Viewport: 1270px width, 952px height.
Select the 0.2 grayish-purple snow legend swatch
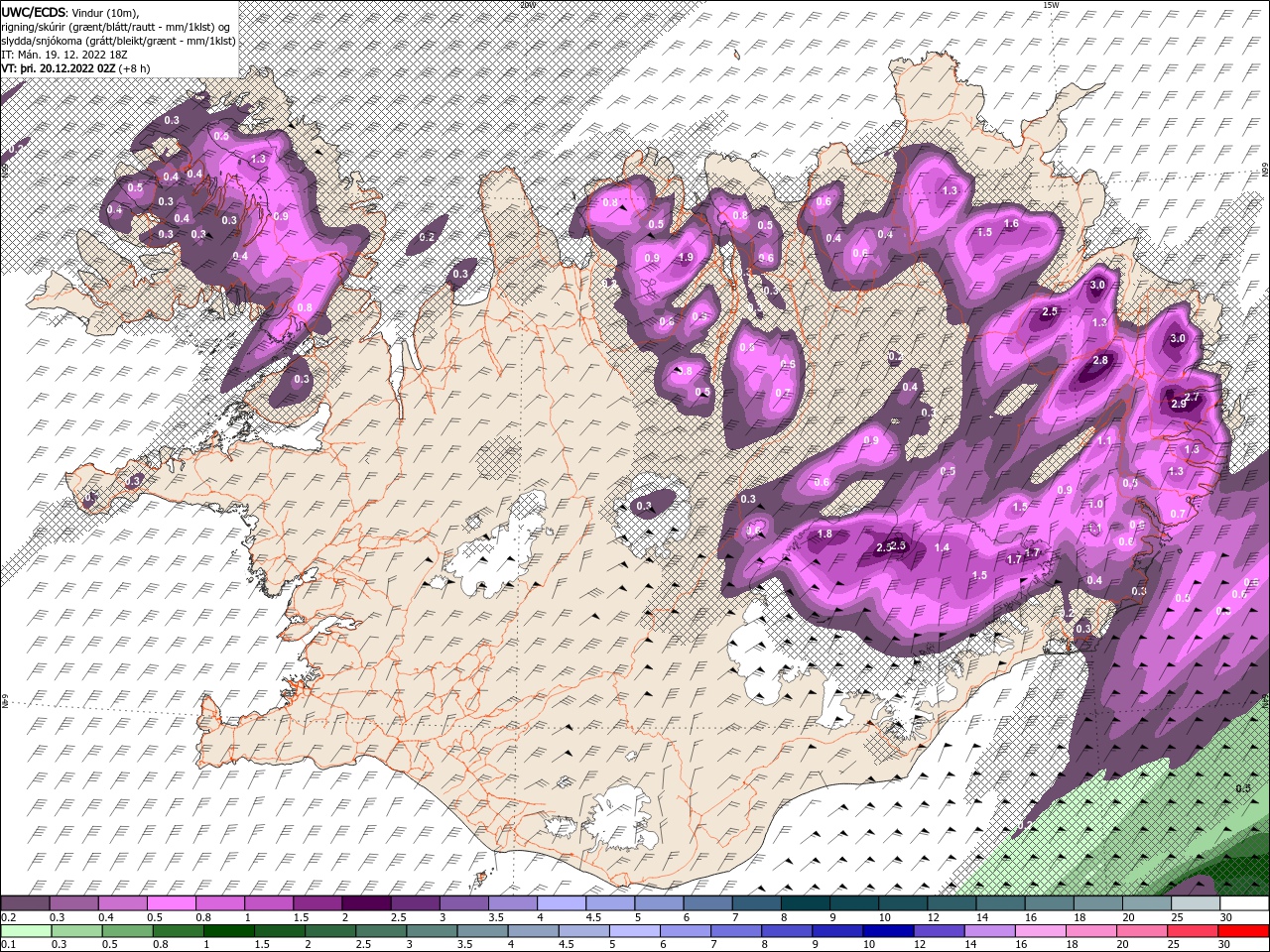pos(25,903)
